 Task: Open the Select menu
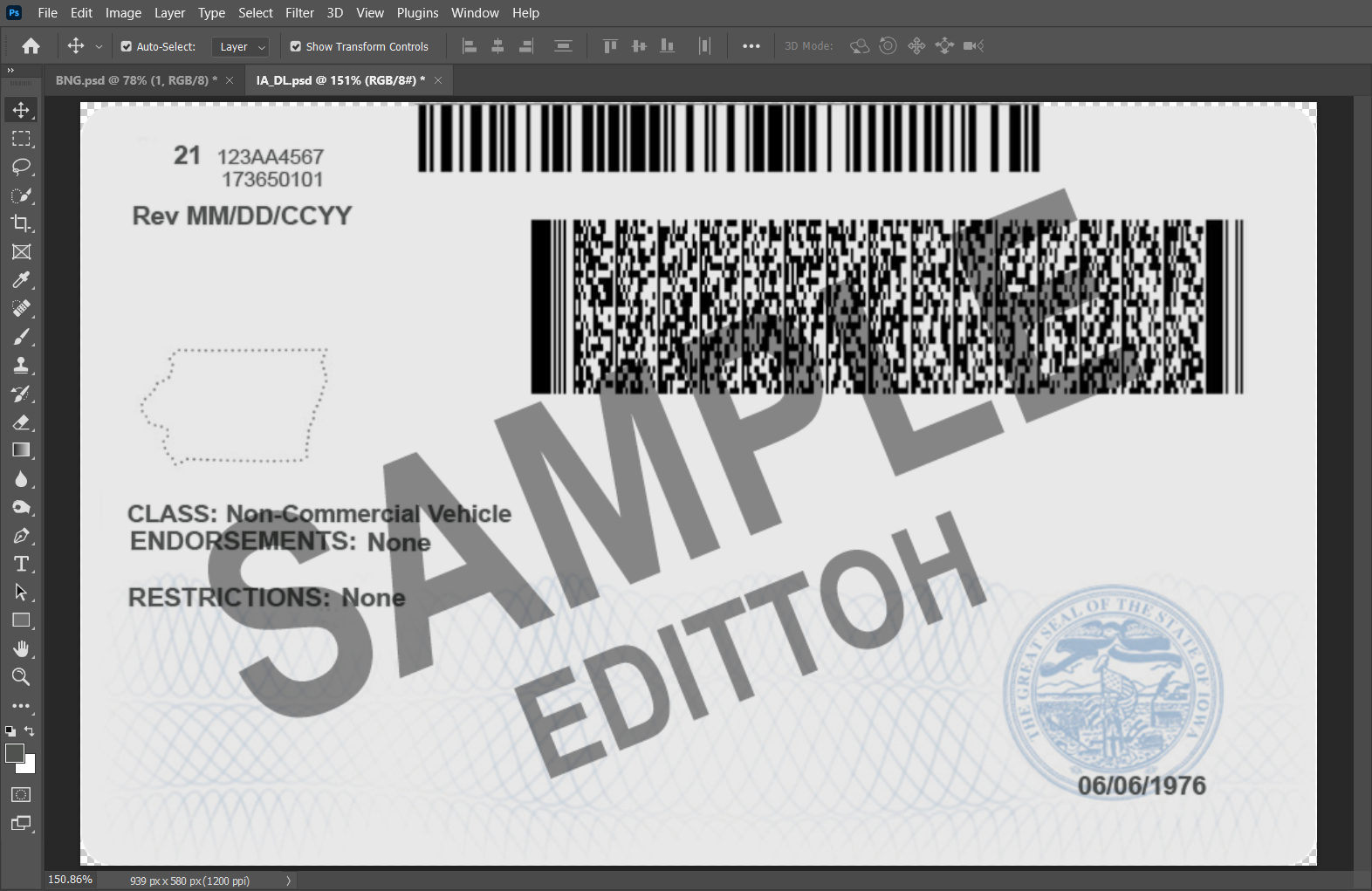[x=256, y=13]
